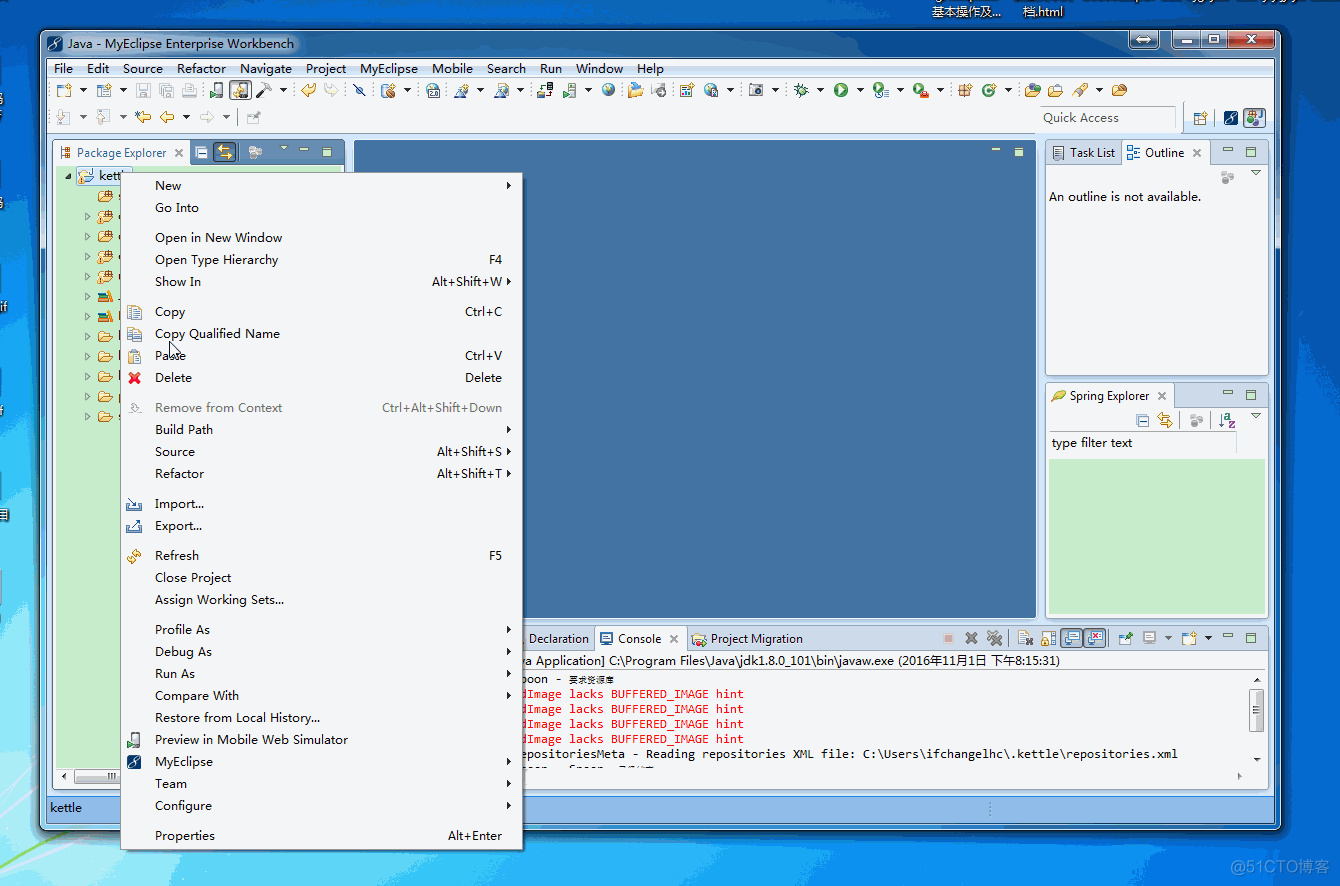Click the Console vertical scrollbar thumb
Viewport: 1340px width, 886px height.
[1257, 709]
